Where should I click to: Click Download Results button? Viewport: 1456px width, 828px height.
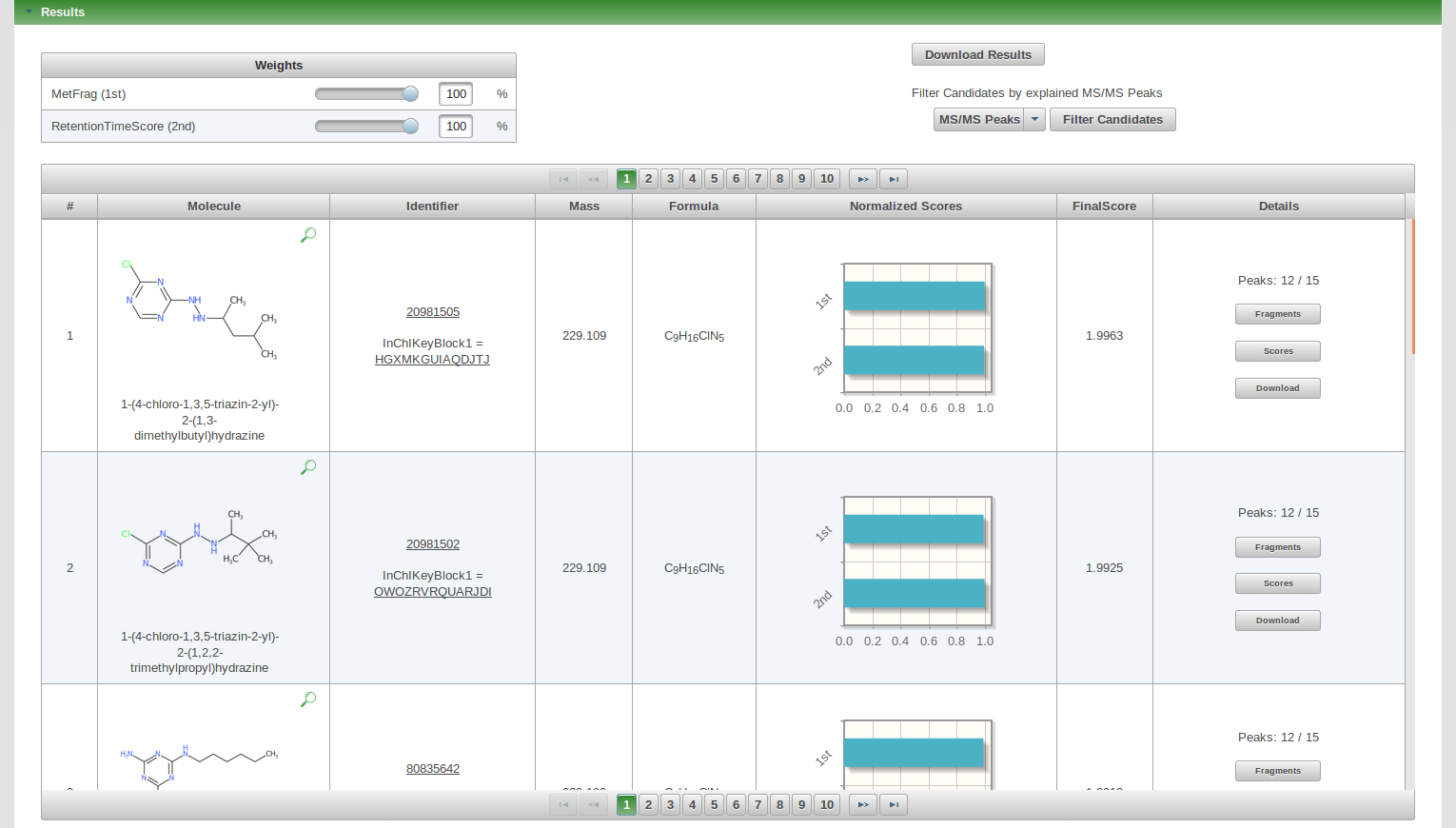[x=977, y=54]
